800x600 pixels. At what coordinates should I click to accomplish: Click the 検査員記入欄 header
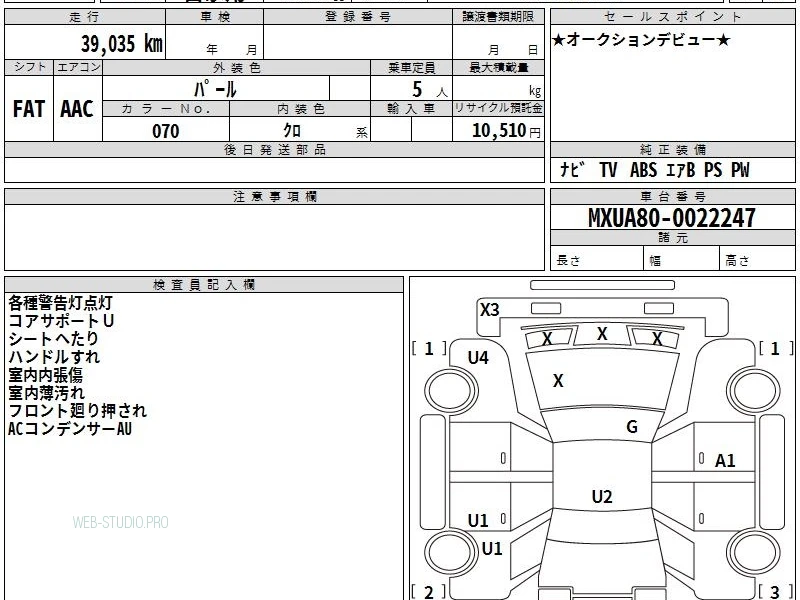pos(204,285)
